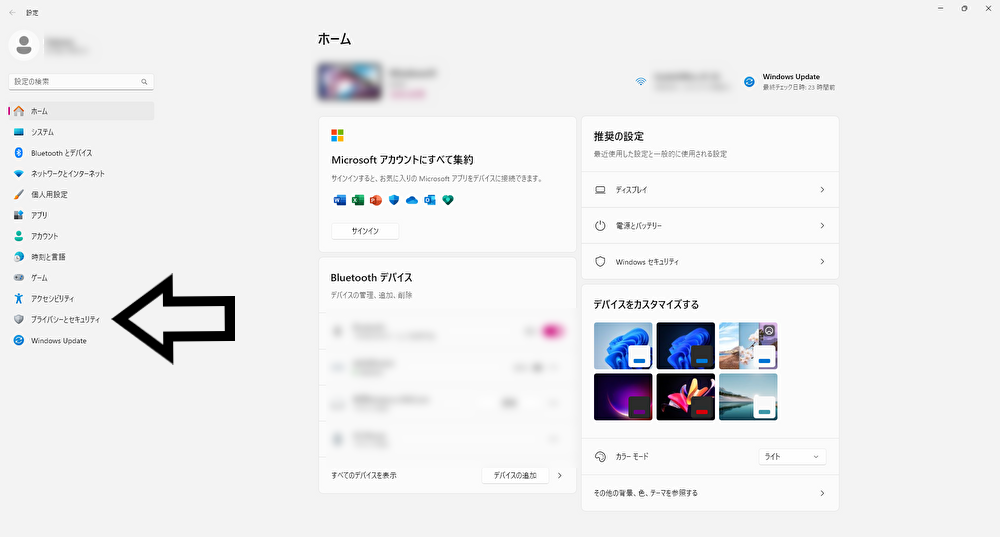Click the search magnifier icon

click(x=144, y=82)
